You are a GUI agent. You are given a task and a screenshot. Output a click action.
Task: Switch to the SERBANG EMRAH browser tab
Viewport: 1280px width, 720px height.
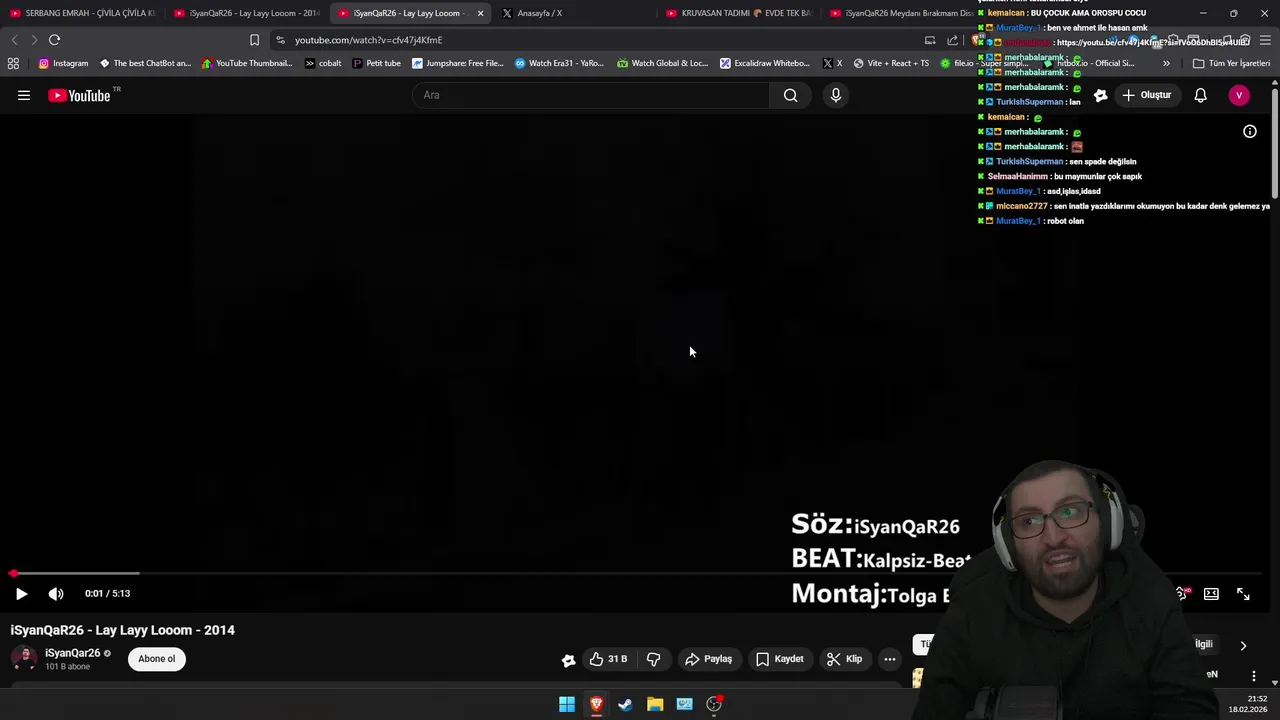pyautogui.click(x=82, y=13)
